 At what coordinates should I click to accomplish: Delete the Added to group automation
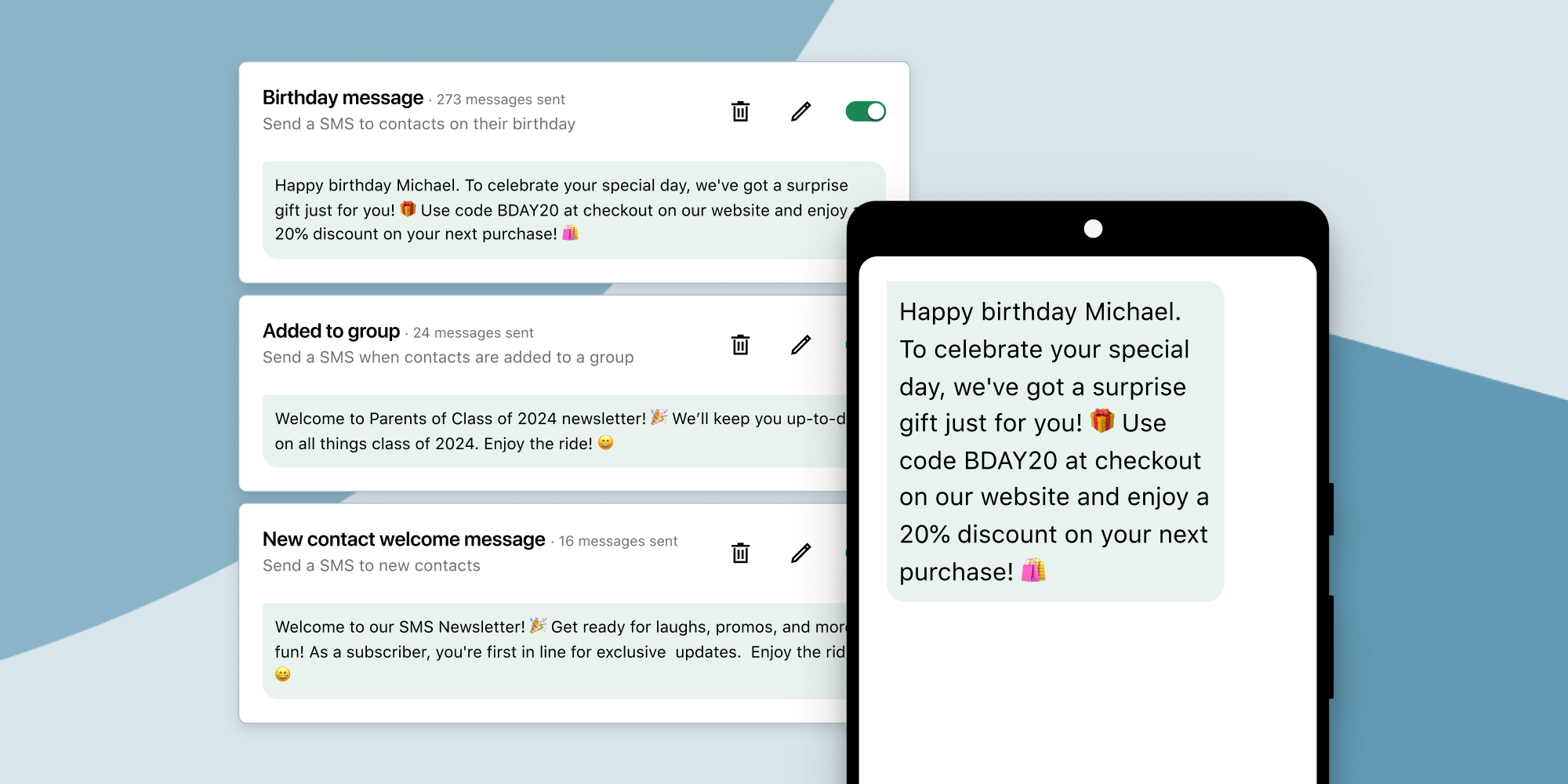tap(740, 345)
